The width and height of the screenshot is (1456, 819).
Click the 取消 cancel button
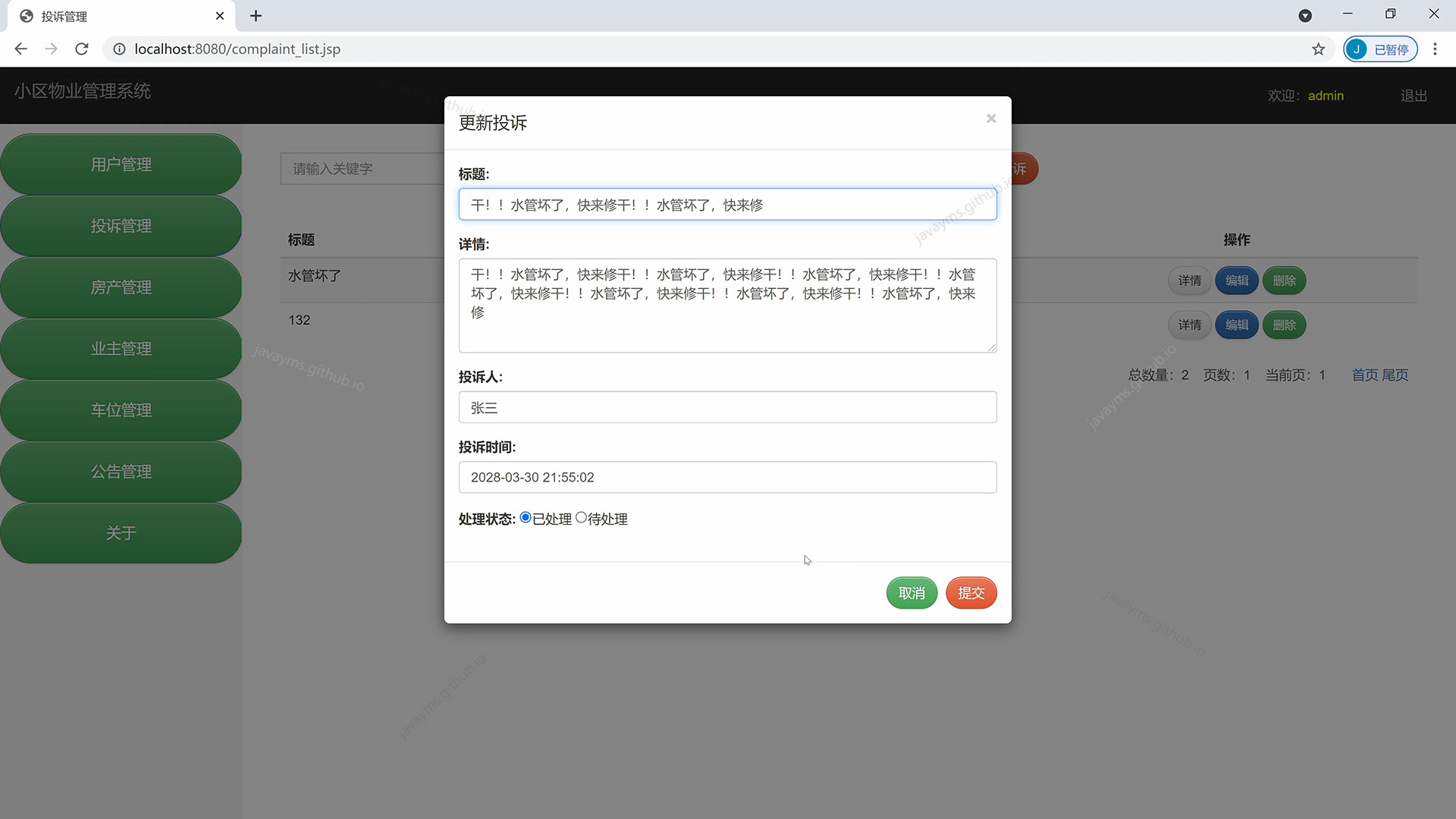click(x=912, y=593)
